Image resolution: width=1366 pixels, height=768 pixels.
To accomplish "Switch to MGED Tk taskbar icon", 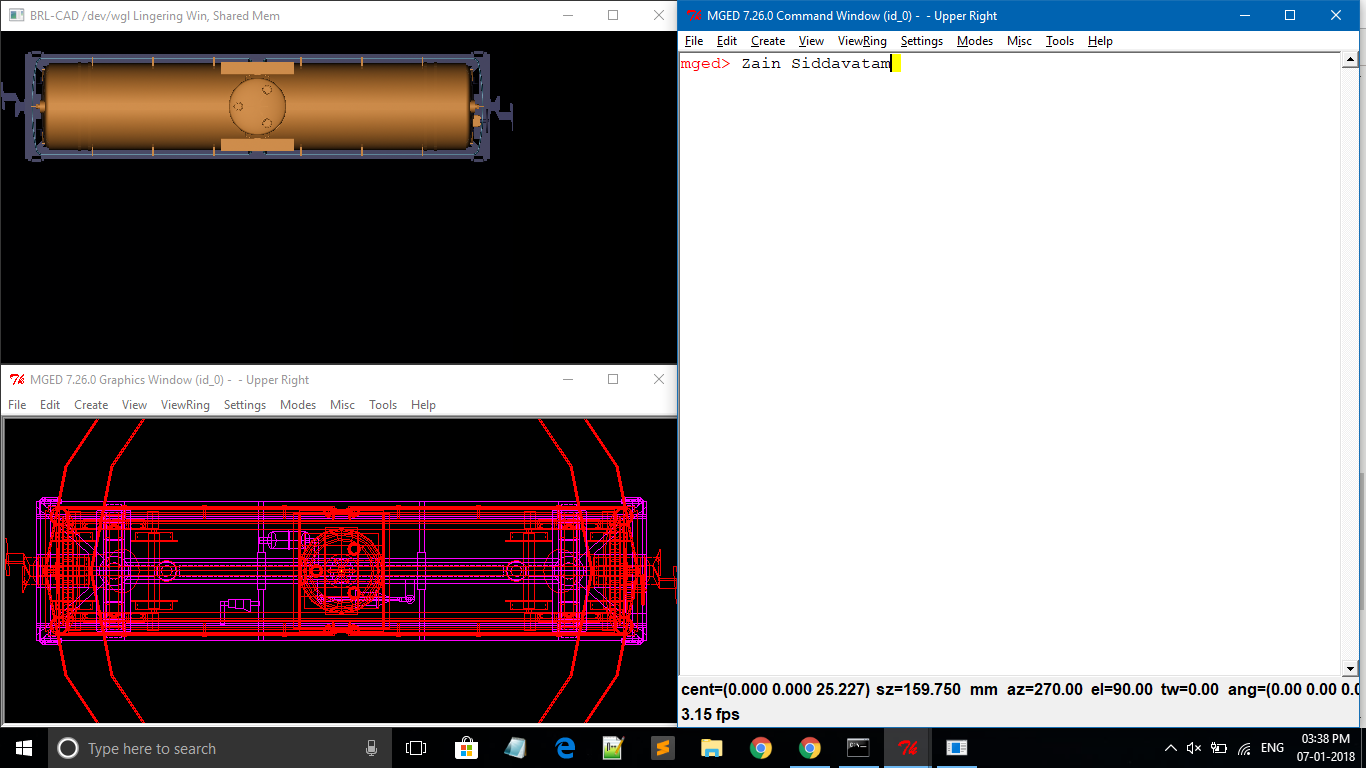I will click(x=908, y=748).
